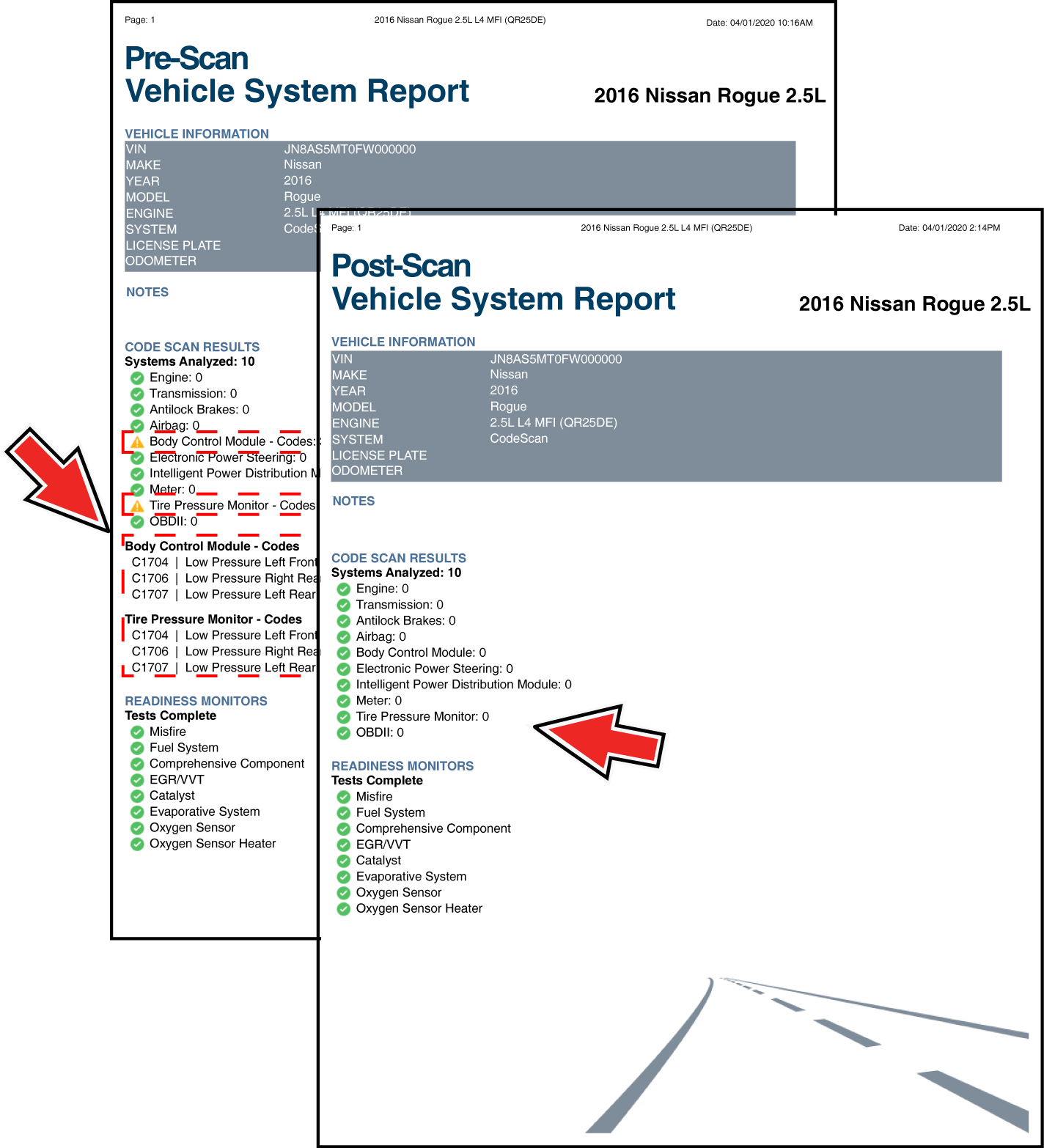Click the check icon beside OBDII: 0
This screenshot has width=1044, height=1148.
coord(343,733)
